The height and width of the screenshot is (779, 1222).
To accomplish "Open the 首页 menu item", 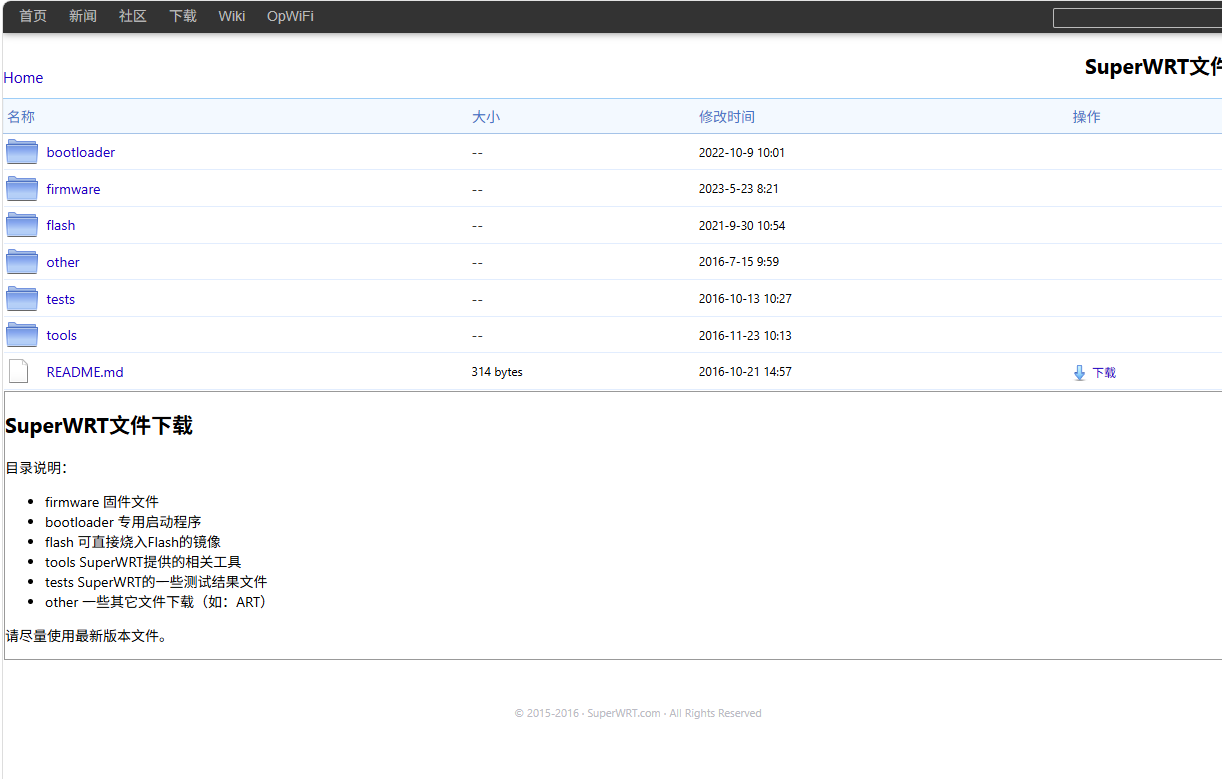I will [x=33, y=16].
